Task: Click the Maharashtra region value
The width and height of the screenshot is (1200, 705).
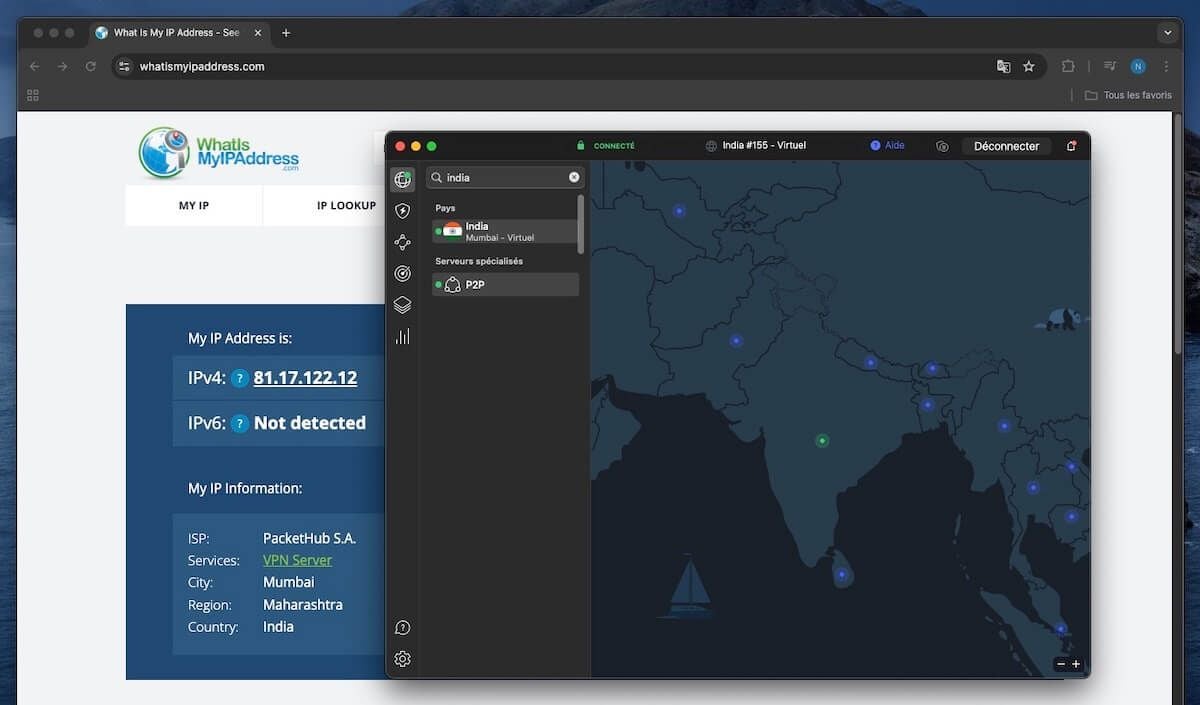Action: click(x=303, y=605)
